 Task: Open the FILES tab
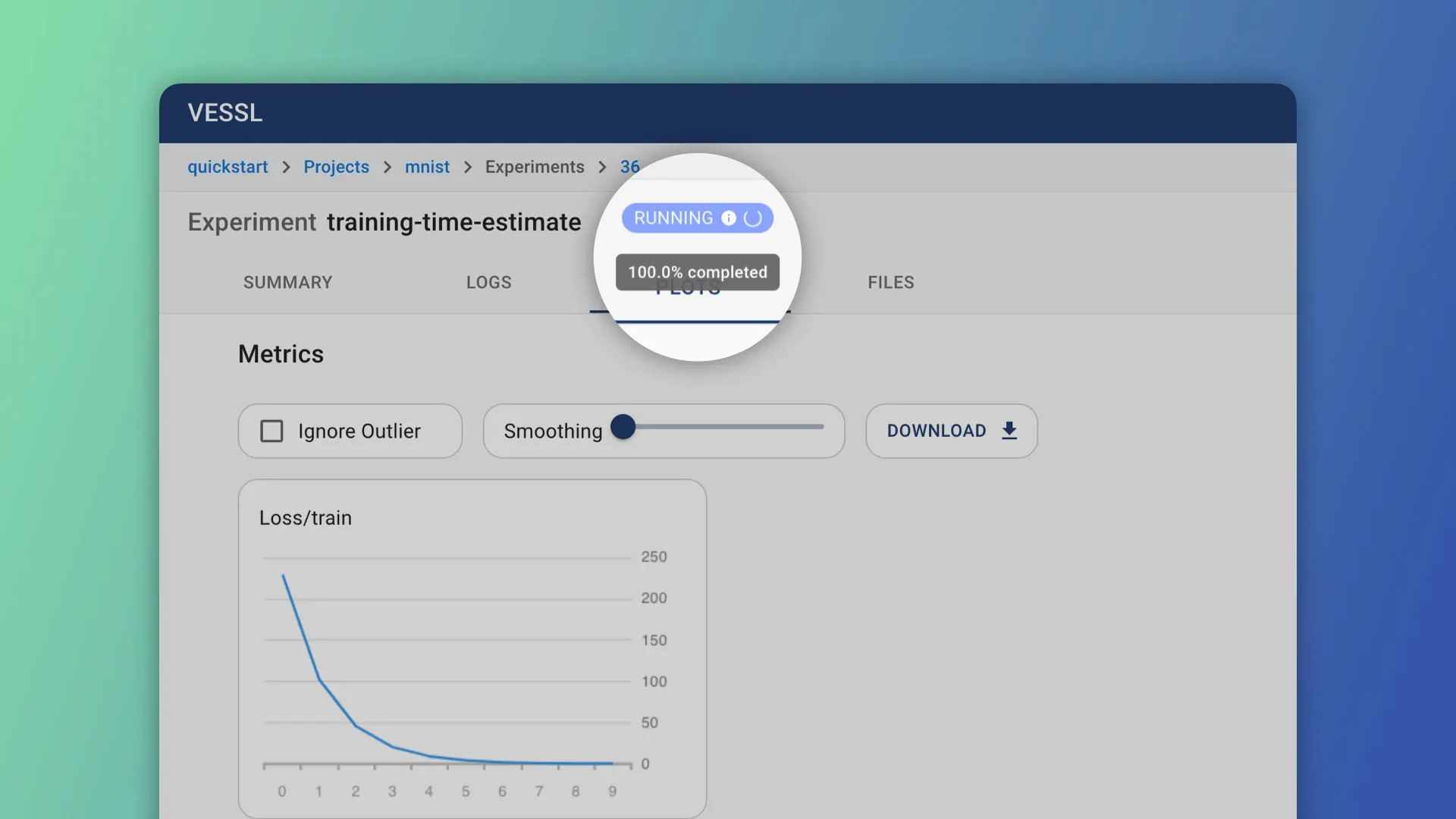[890, 282]
